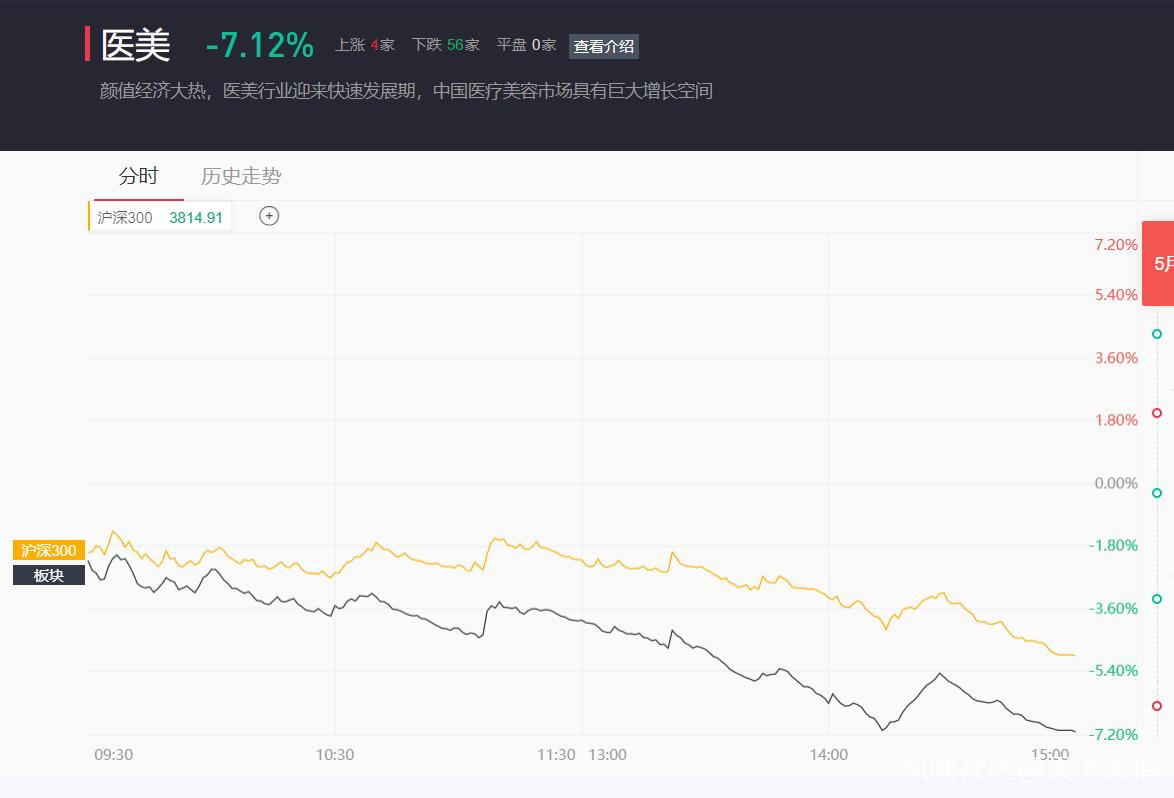Click the 查看介绍 button
This screenshot has height=798, width=1174.
pyautogui.click(x=603, y=46)
